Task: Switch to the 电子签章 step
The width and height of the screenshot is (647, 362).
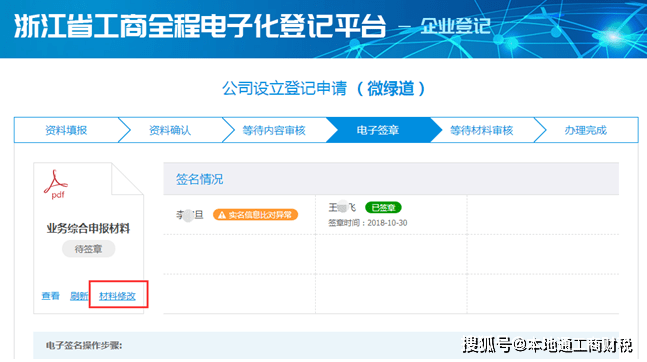Action: coord(378,130)
